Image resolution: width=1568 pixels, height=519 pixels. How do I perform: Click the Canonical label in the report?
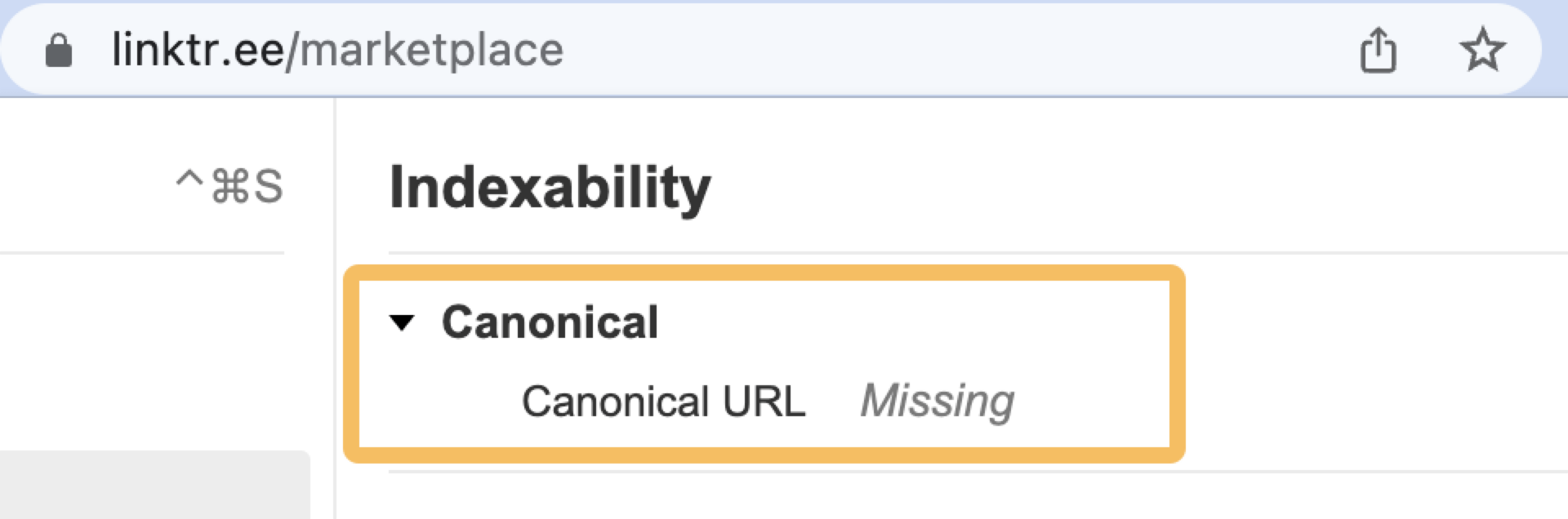550,322
